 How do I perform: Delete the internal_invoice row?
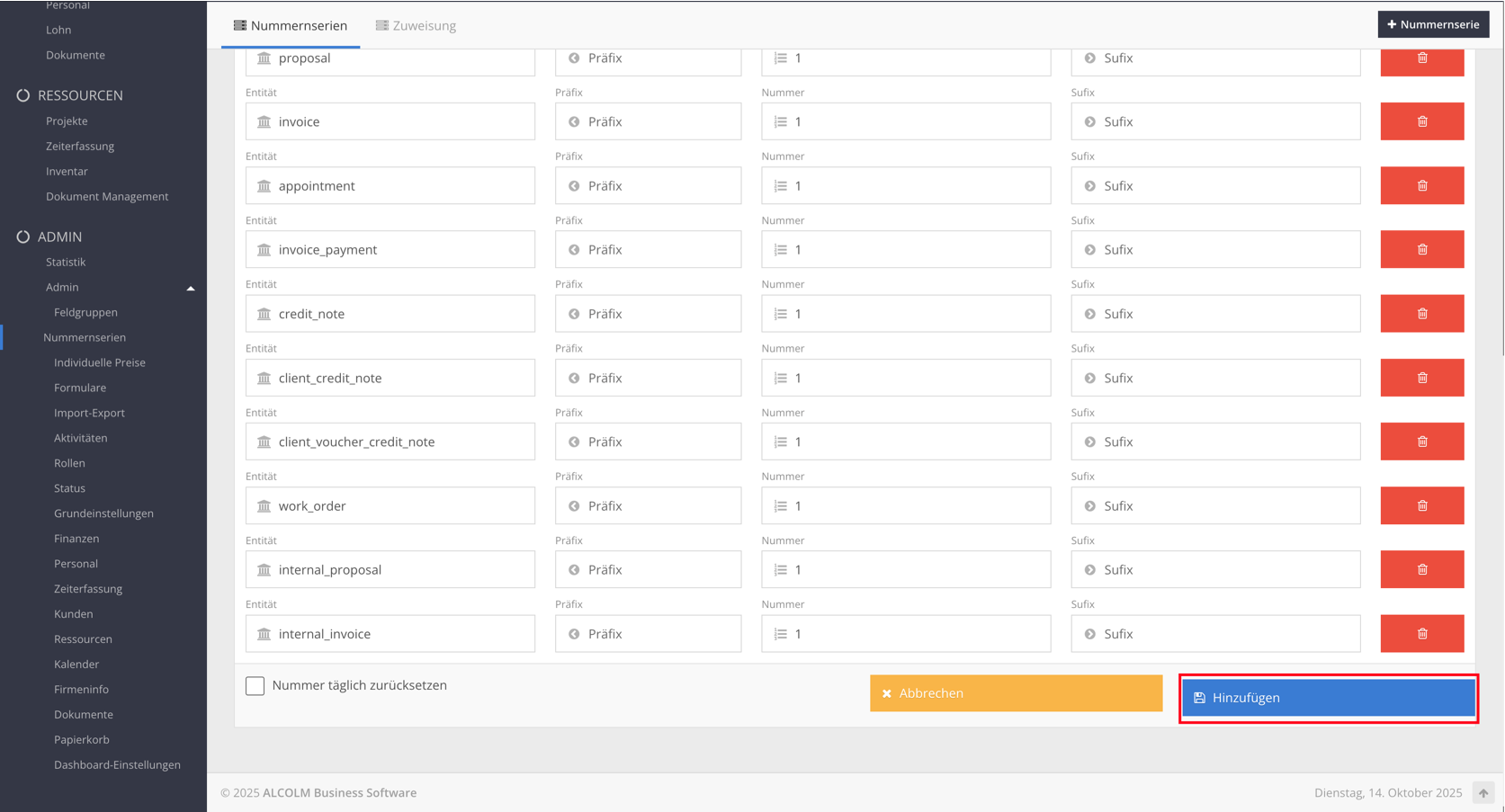coord(1421,634)
